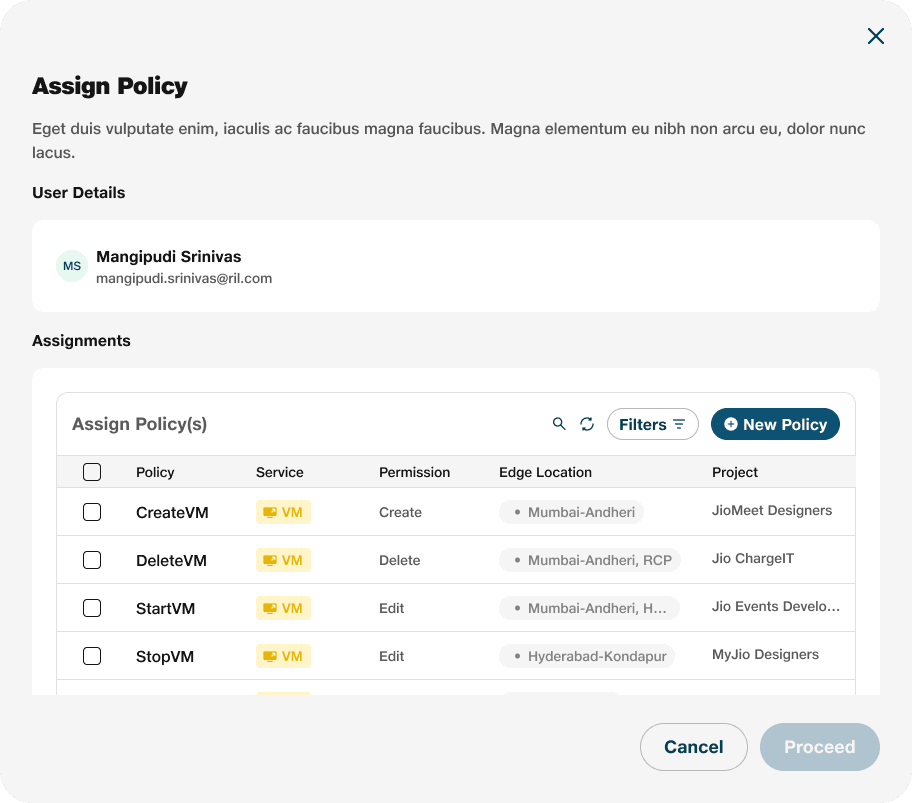The image size is (912, 803).
Task: Click the user name Mangipudi Srinivas
Action: (169, 256)
